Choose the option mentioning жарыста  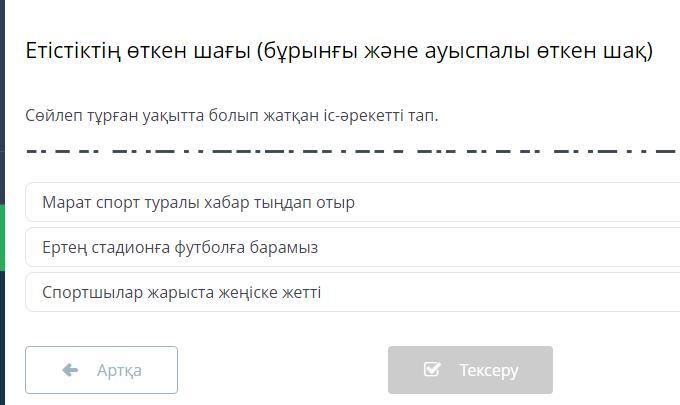(184, 292)
